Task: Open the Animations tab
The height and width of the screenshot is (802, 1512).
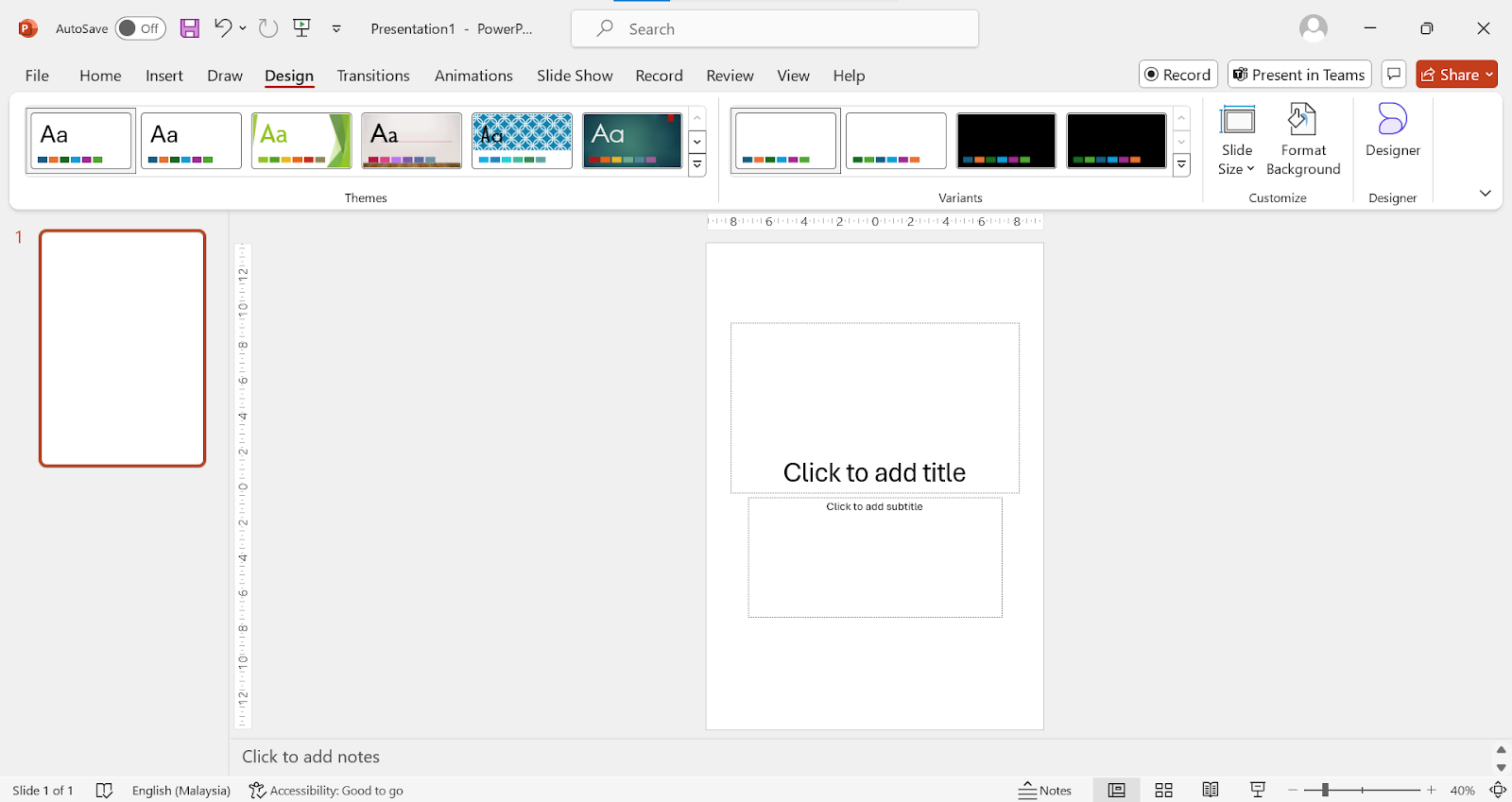Action: tap(473, 76)
